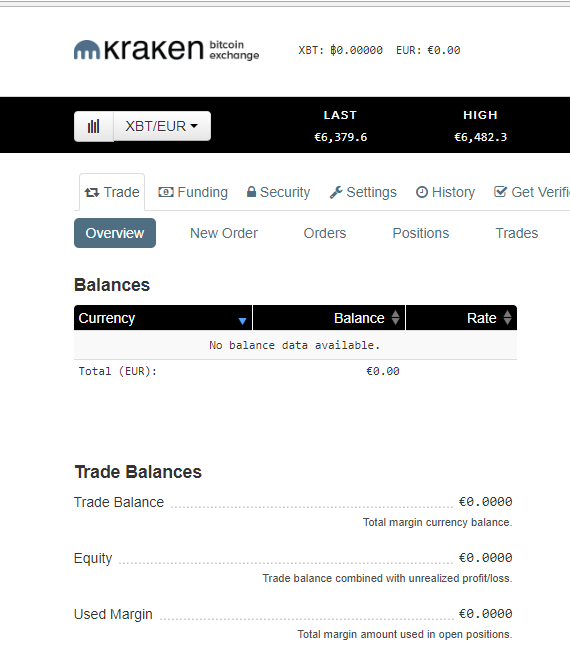This screenshot has width=570, height=663.
Task: Sort by Balance column arrows
Action: pos(395,318)
